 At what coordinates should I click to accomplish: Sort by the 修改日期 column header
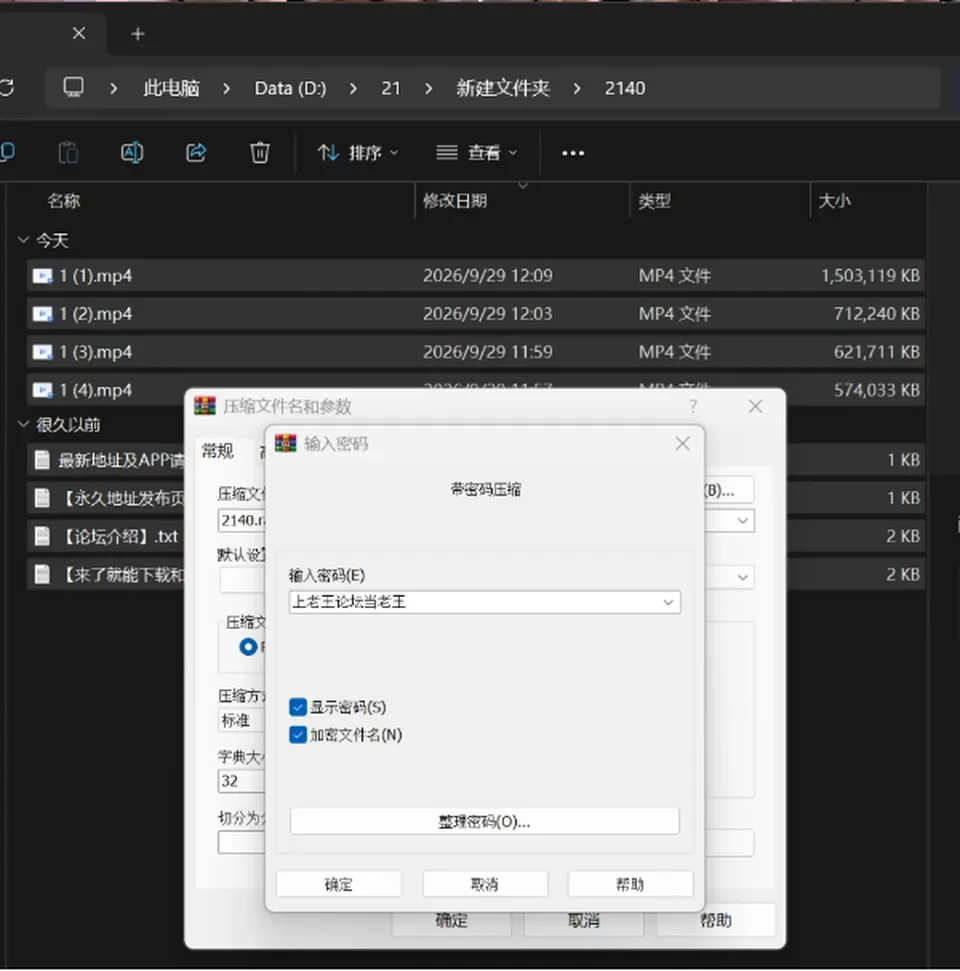455,201
